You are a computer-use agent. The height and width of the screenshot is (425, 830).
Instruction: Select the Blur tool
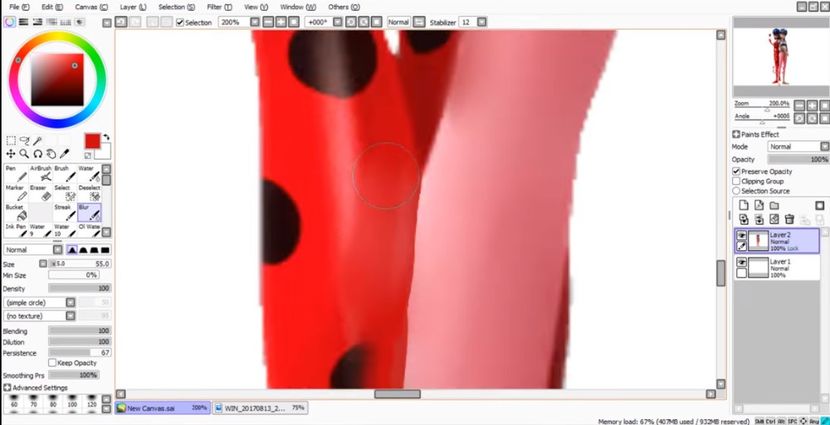click(x=89, y=213)
